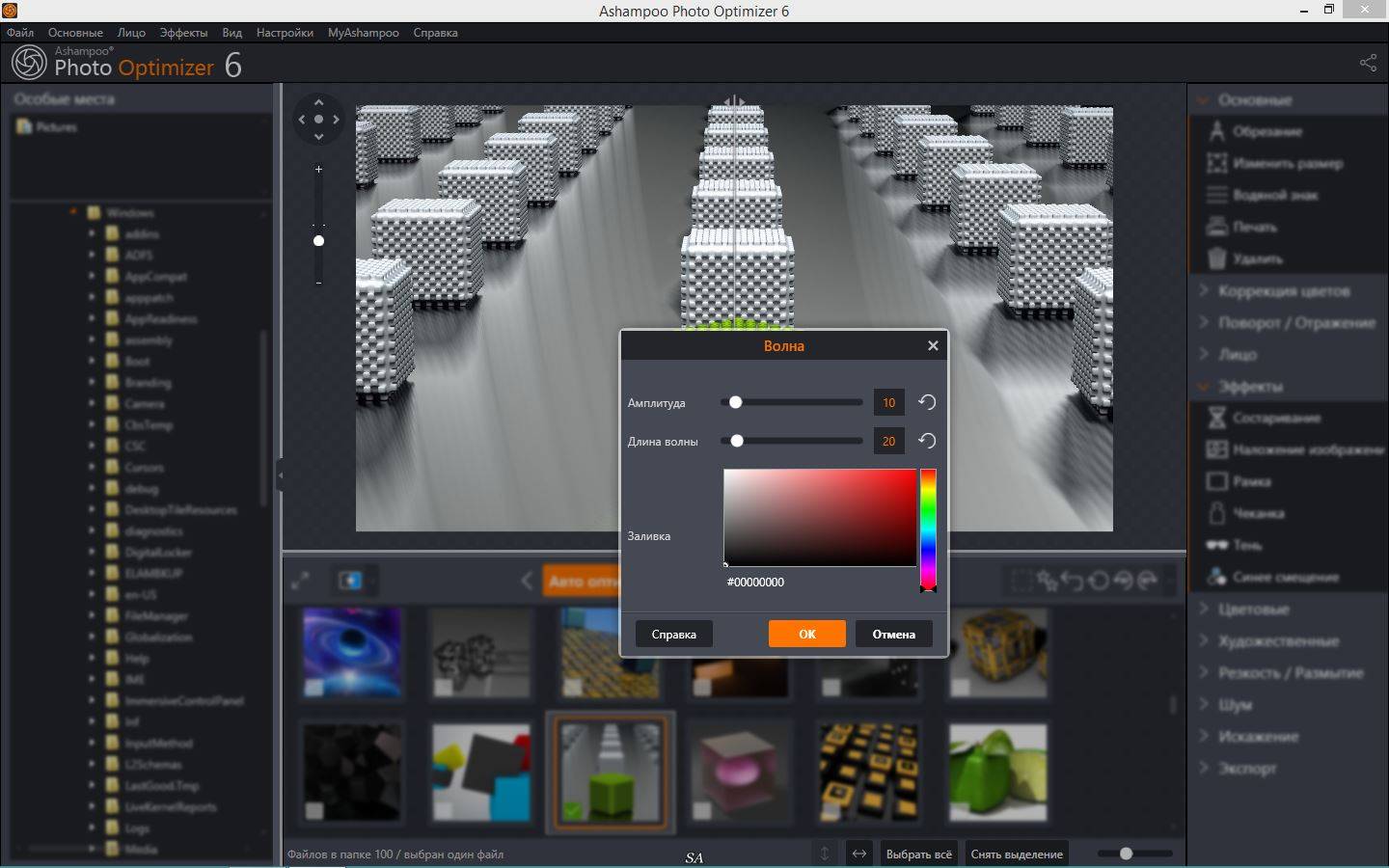Confirm the wave effect with ОК

[x=807, y=634]
